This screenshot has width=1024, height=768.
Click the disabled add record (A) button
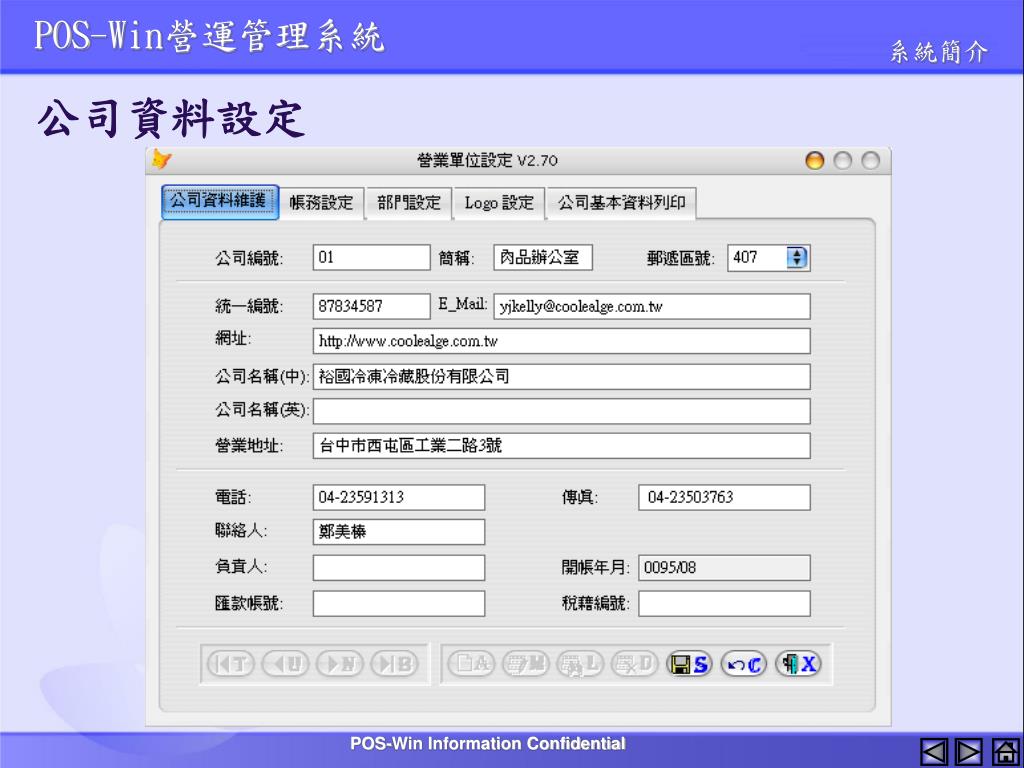coord(471,664)
